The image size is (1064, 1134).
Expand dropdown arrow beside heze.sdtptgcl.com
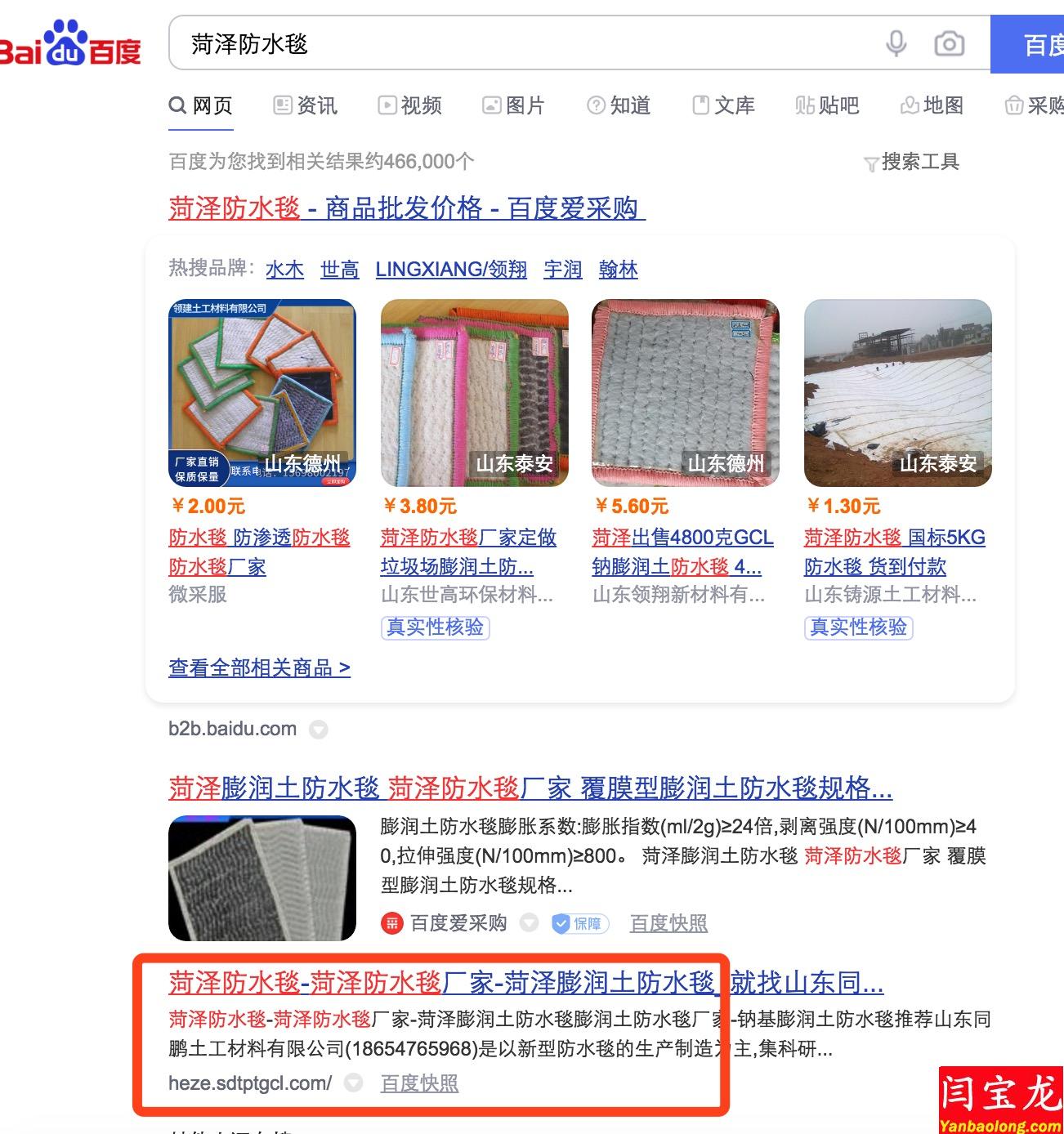[353, 1083]
